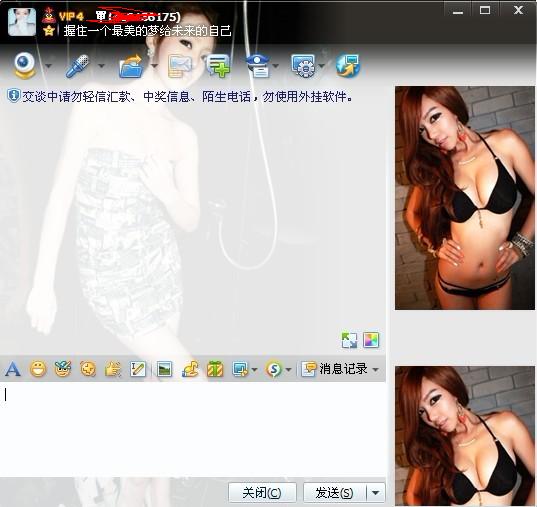Start a voice call with microphone icon
537x507 pixels.
[x=77, y=65]
